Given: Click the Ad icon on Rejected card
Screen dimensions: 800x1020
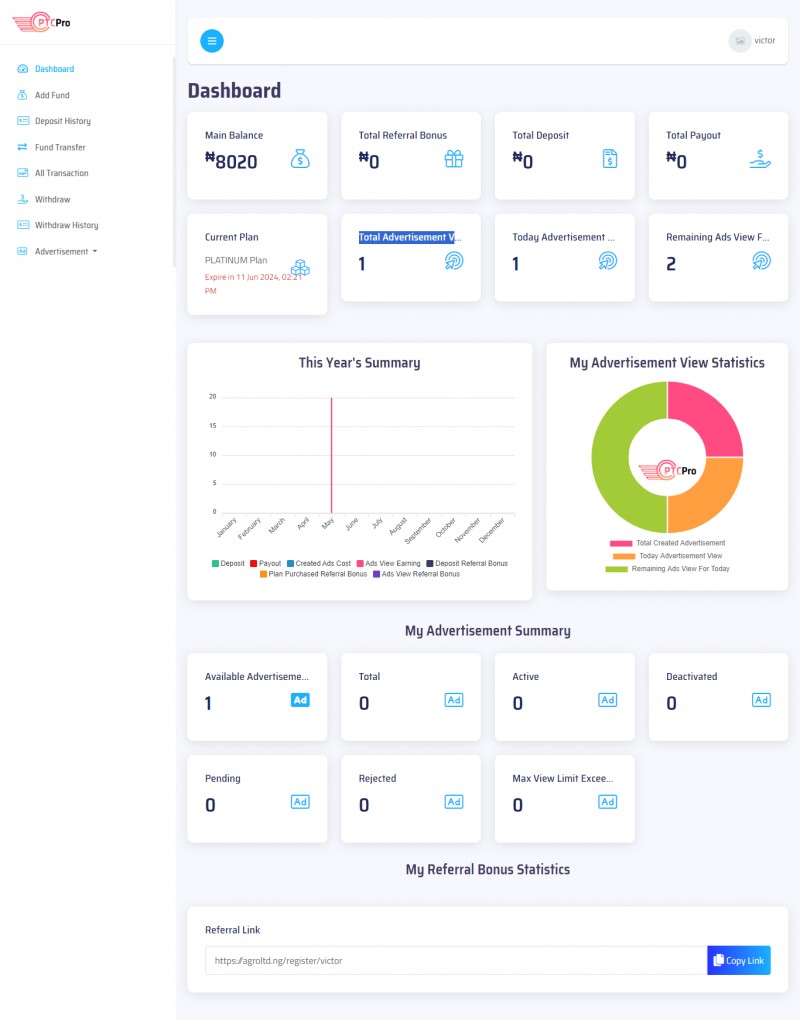Looking at the screenshot, I should (454, 802).
